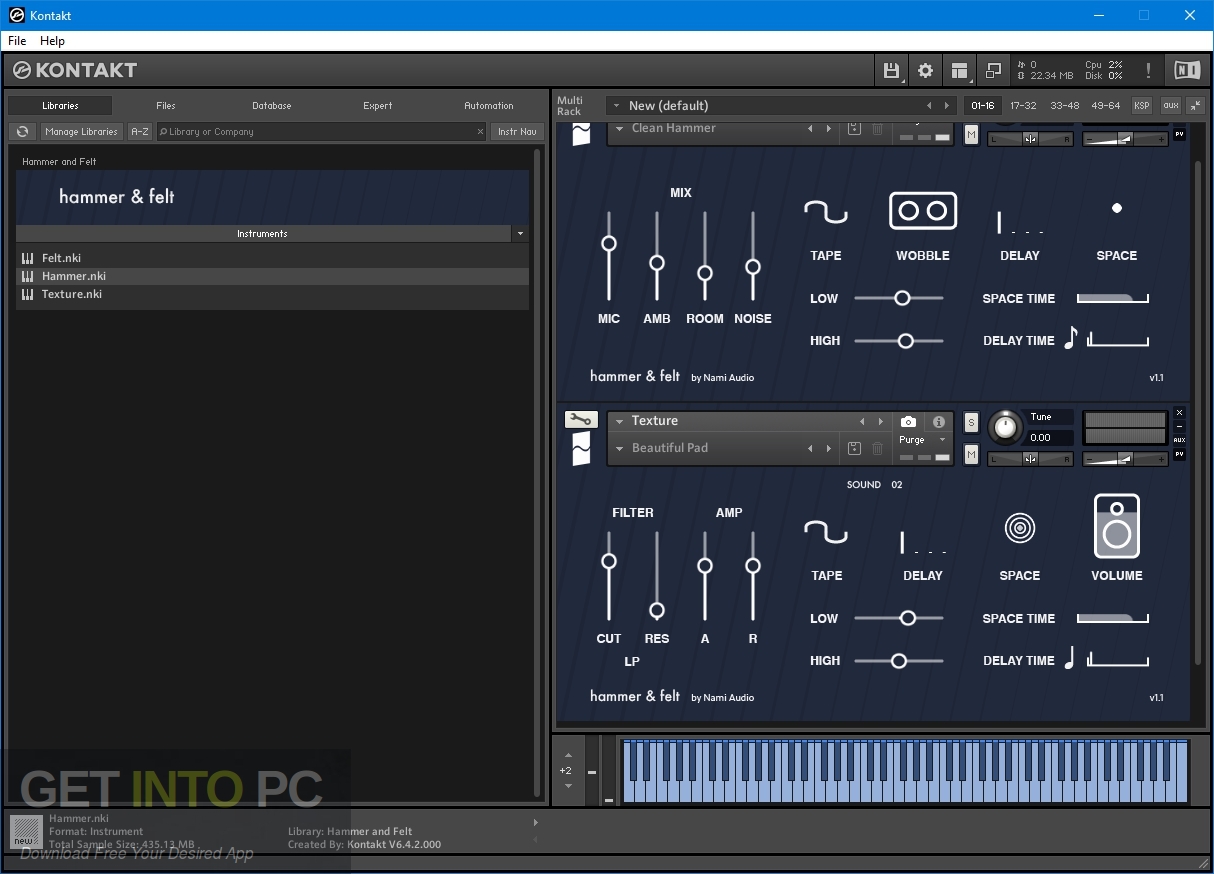Image resolution: width=1214 pixels, height=874 pixels.
Task: Toggle minimized rack view icon
Action: [x=993, y=70]
